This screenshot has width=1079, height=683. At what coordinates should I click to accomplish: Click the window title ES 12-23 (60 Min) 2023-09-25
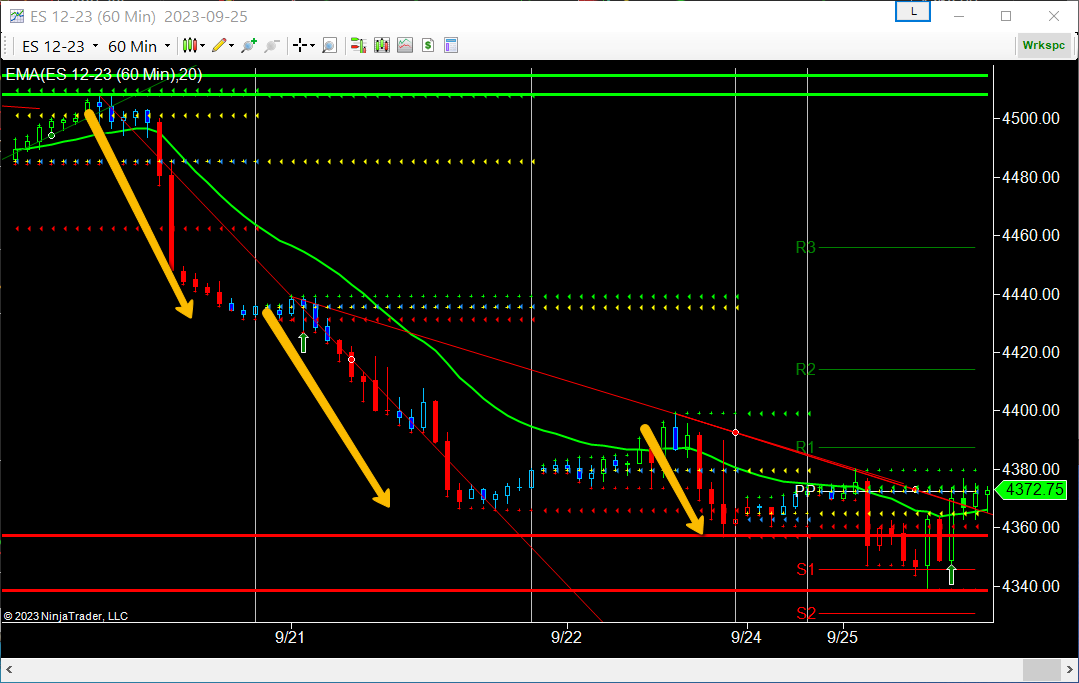click(x=139, y=17)
